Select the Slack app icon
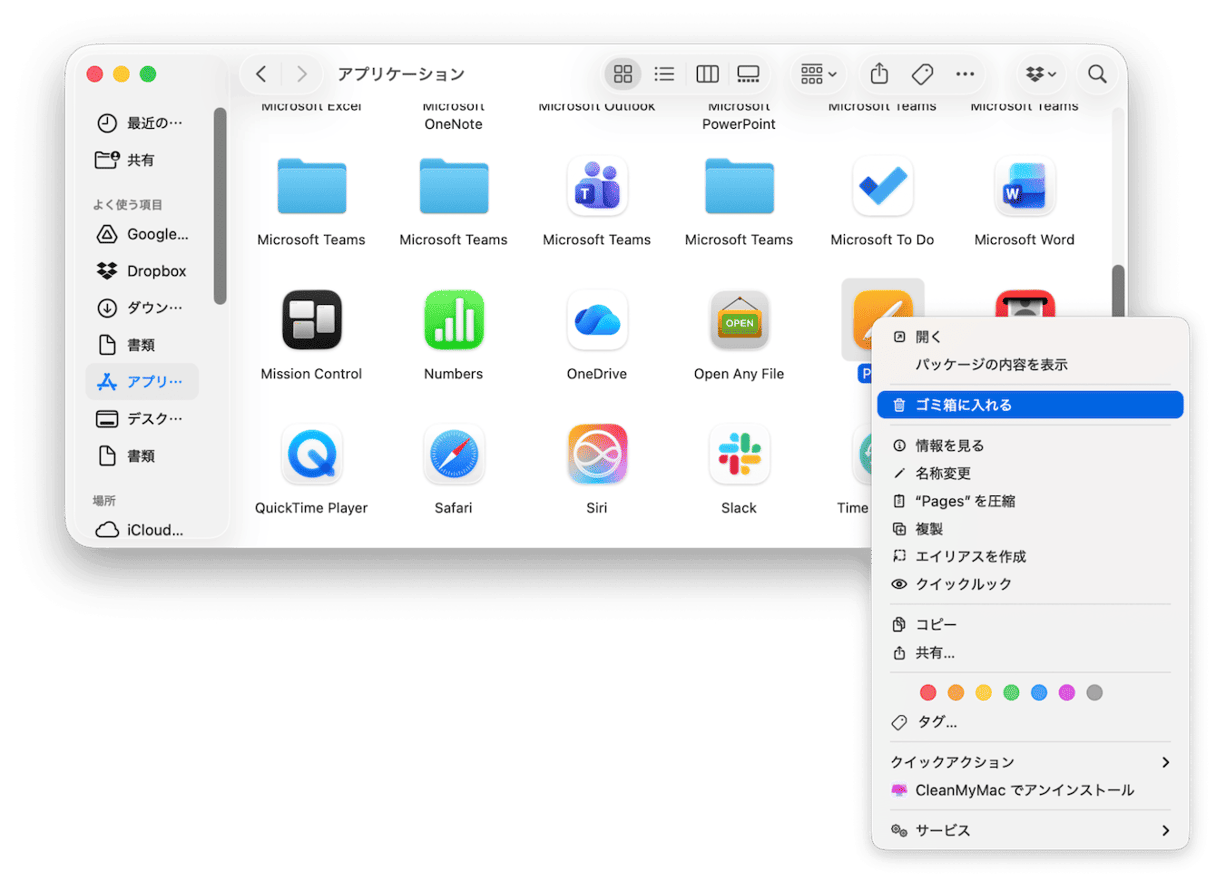Viewport: 1216px width, 881px height. (x=739, y=454)
